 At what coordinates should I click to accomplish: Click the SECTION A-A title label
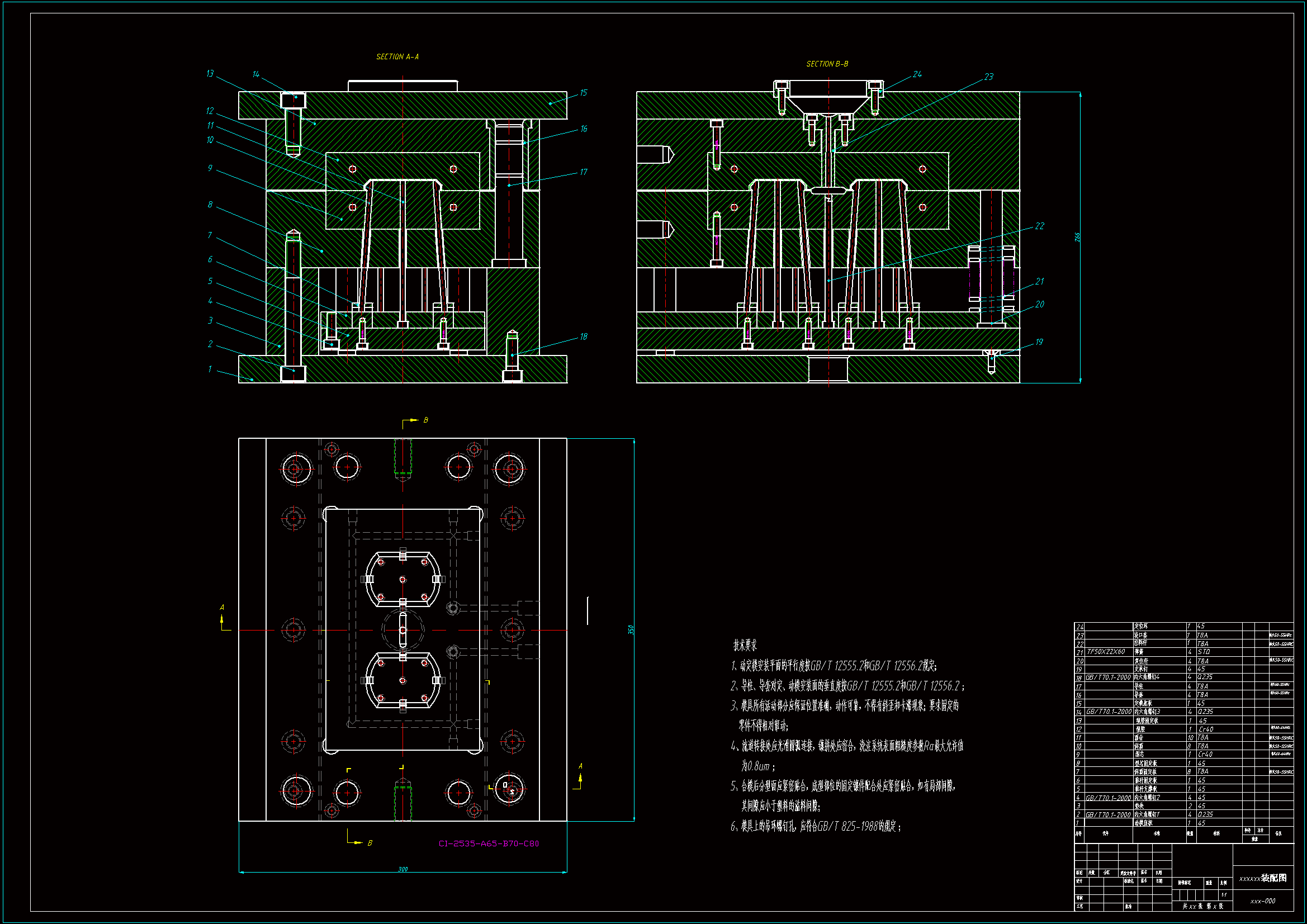click(x=397, y=57)
